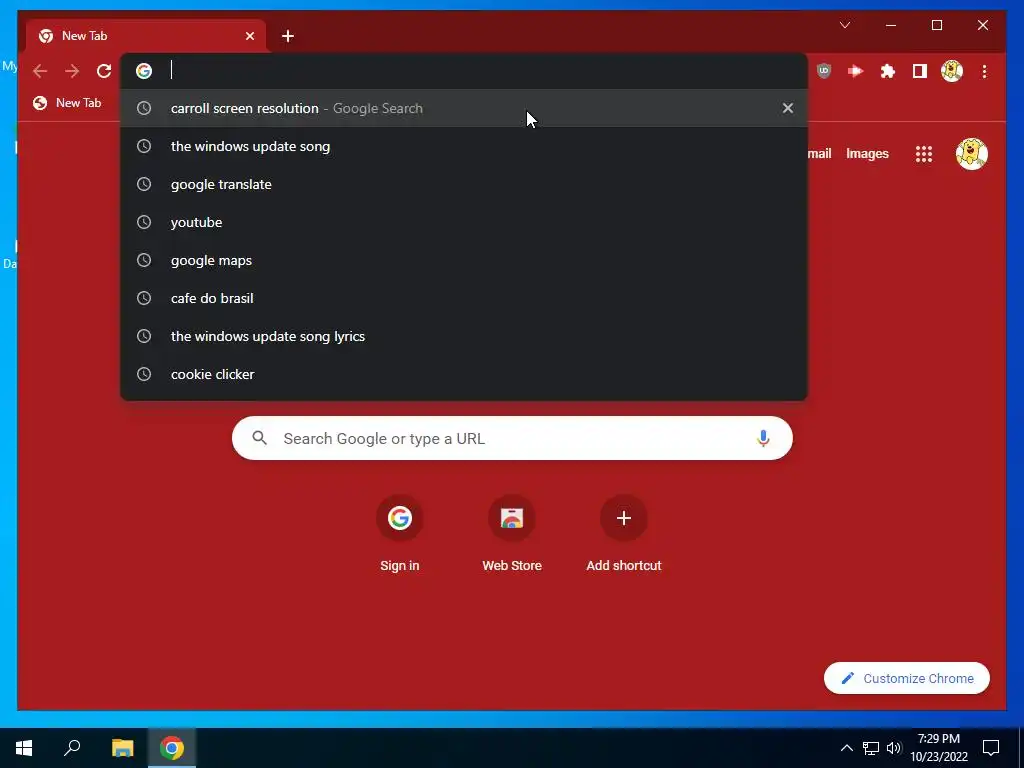
Task: Toggle the Chrome side panel
Action: click(920, 71)
